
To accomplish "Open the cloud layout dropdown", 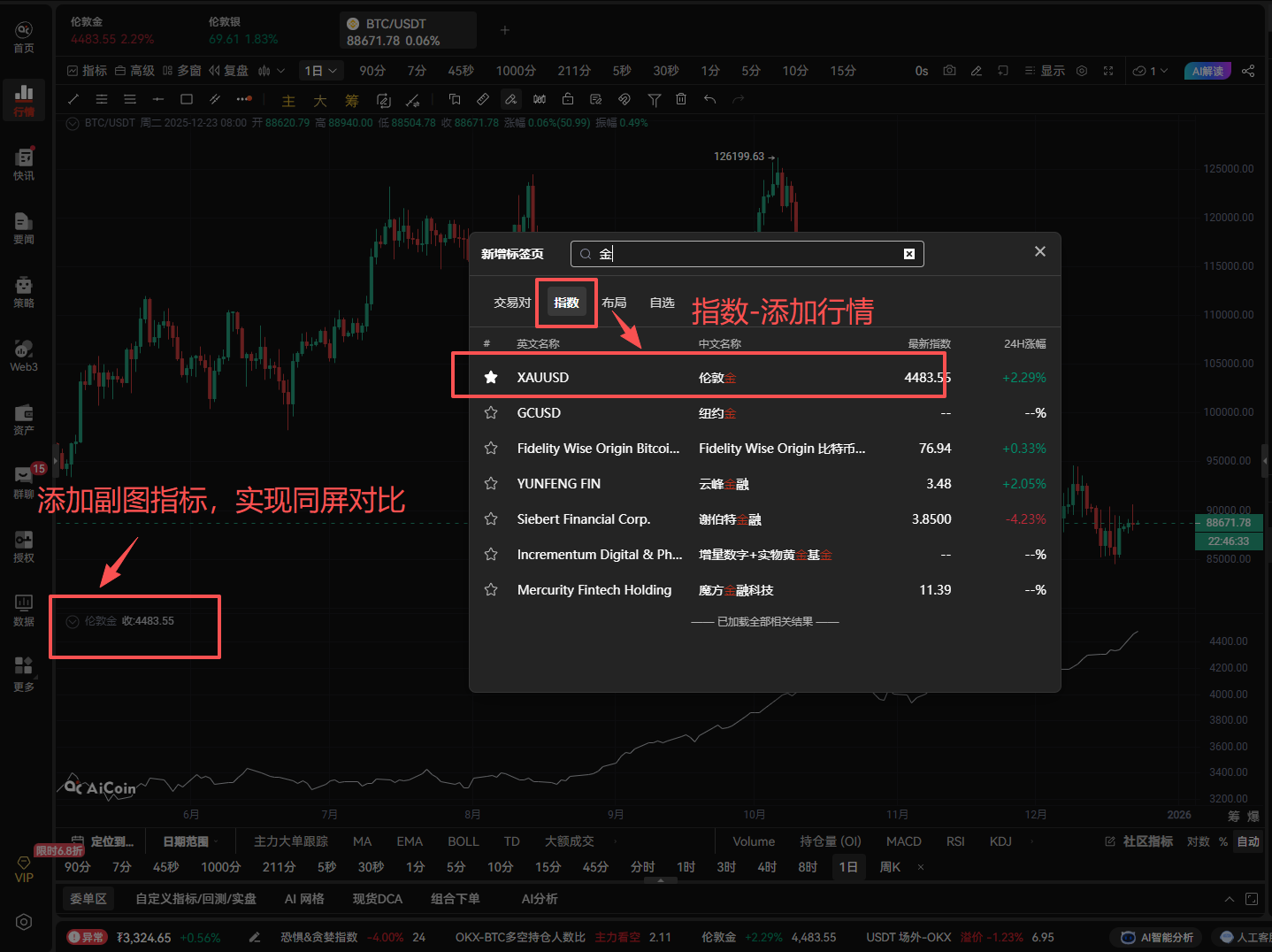I will [1150, 71].
